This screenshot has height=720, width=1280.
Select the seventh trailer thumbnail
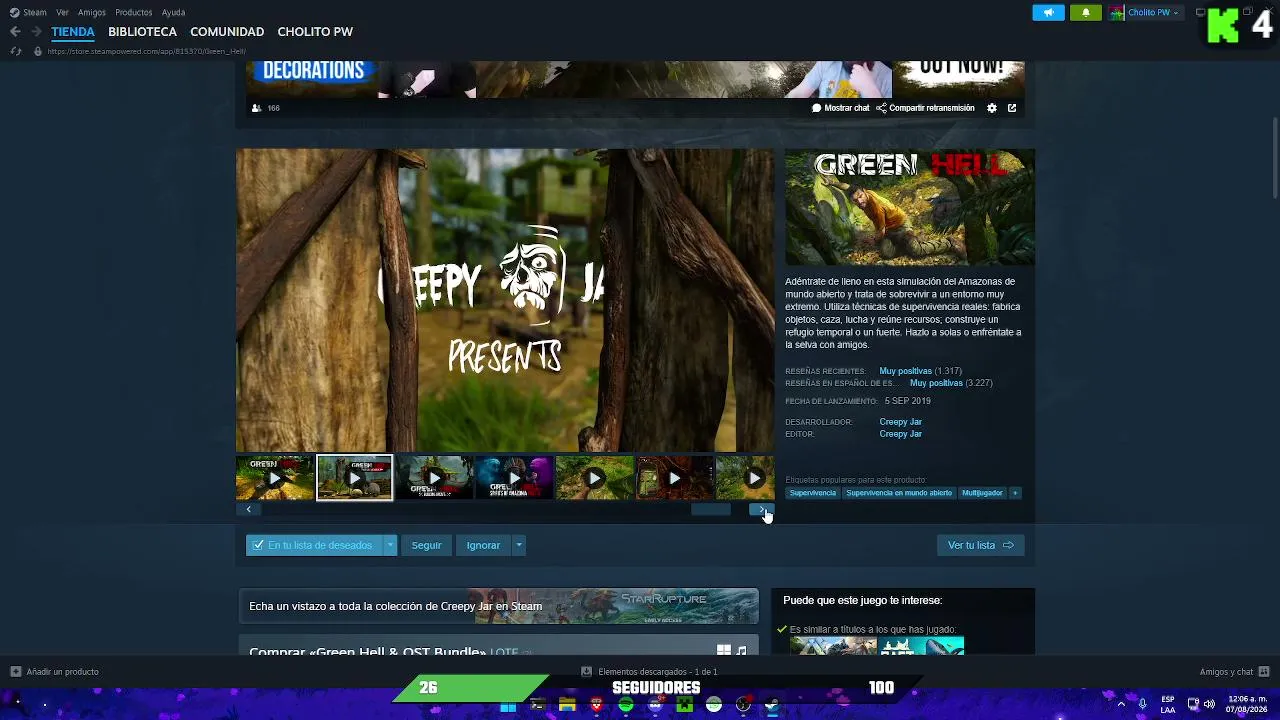tap(746, 478)
